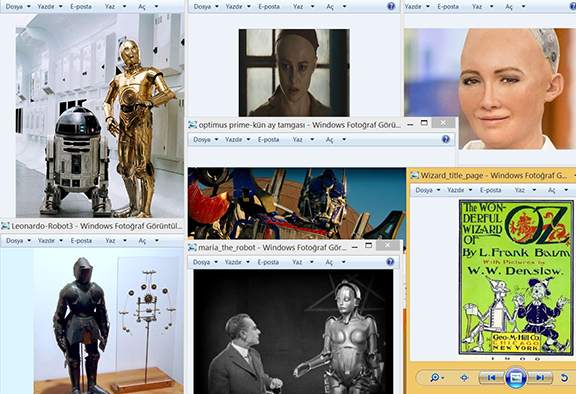Open Yazdır menu in optimus prime window
The image size is (576, 394).
(x=237, y=140)
